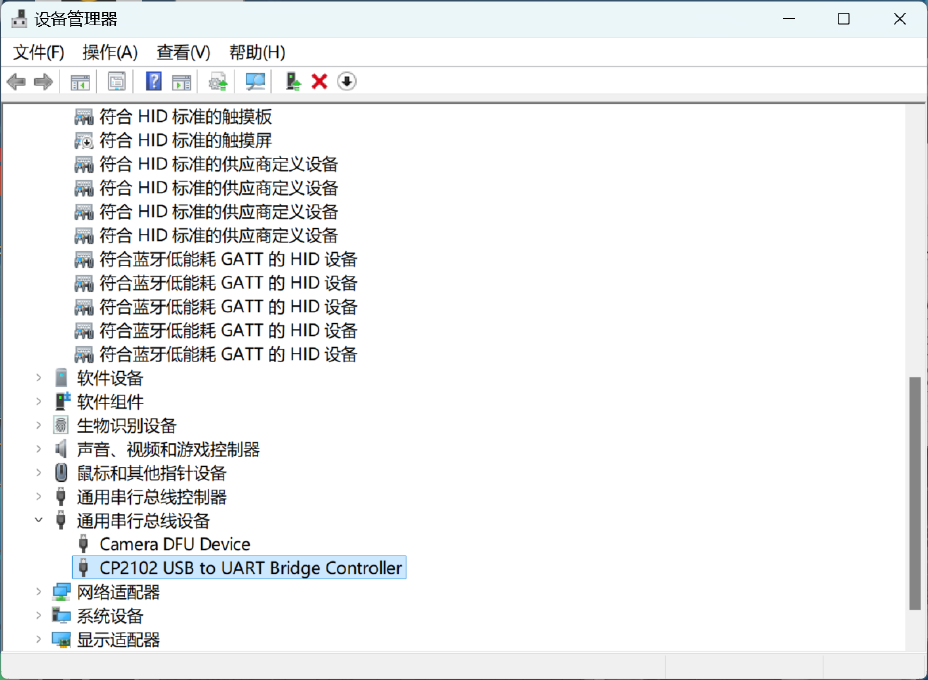The height and width of the screenshot is (680, 928).
Task: Click the disable device down-arrow icon
Action: click(346, 81)
